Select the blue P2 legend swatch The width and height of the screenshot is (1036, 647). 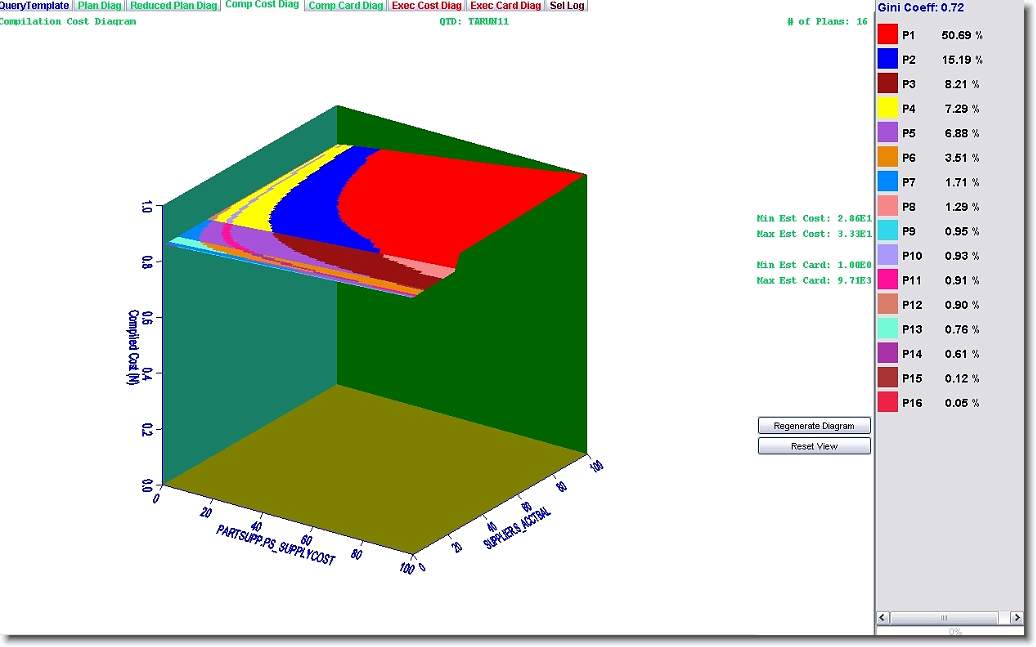point(887,59)
